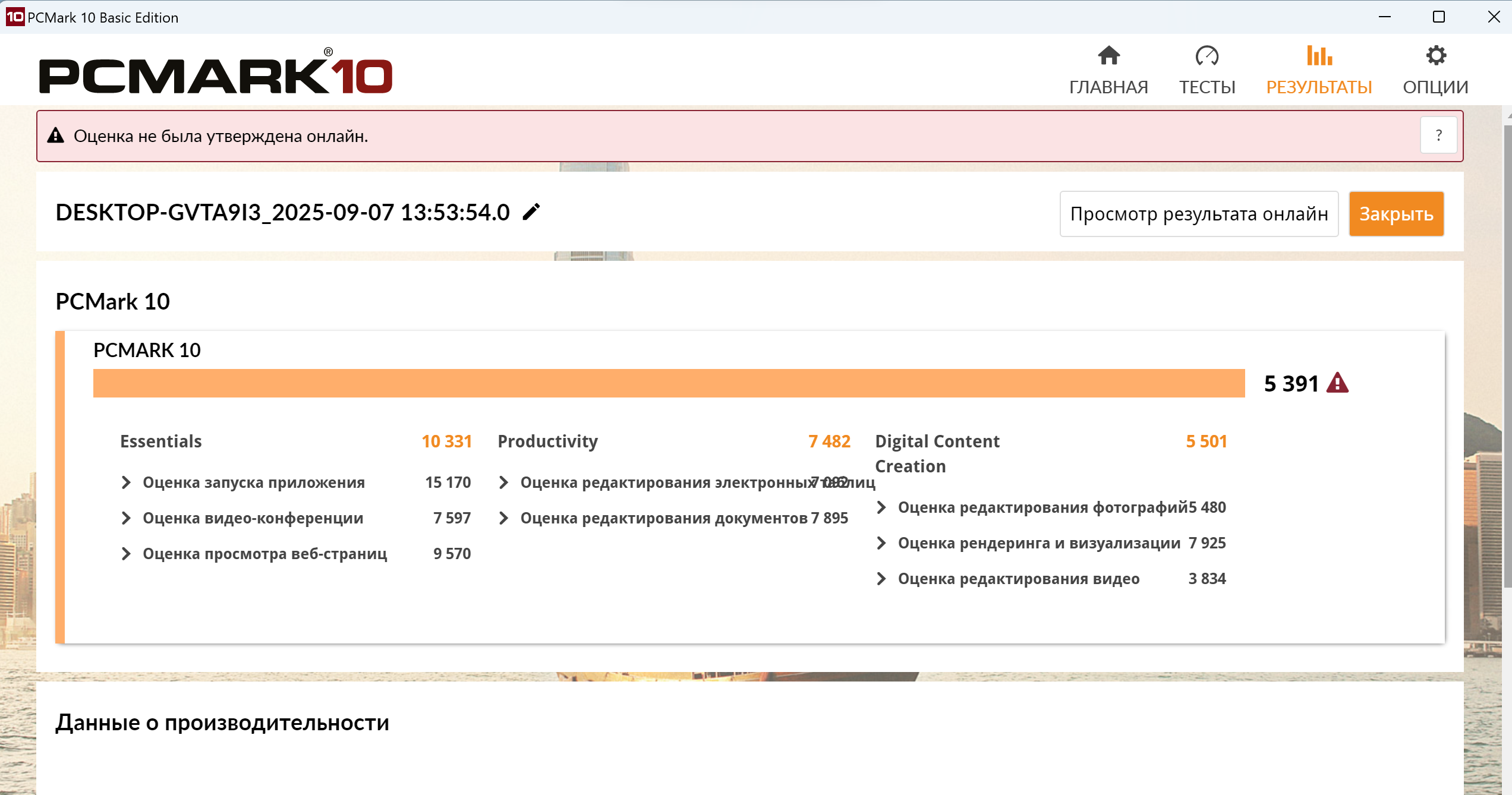Expand Оценка редактирования электронных таблиц
The height and width of the screenshot is (795, 1512).
pos(503,482)
